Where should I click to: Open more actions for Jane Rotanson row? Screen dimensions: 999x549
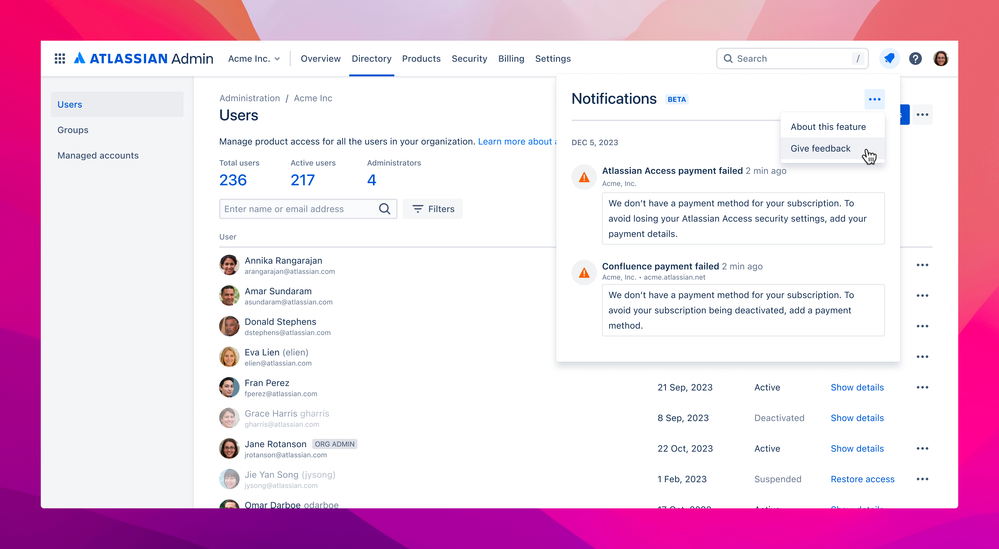922,448
